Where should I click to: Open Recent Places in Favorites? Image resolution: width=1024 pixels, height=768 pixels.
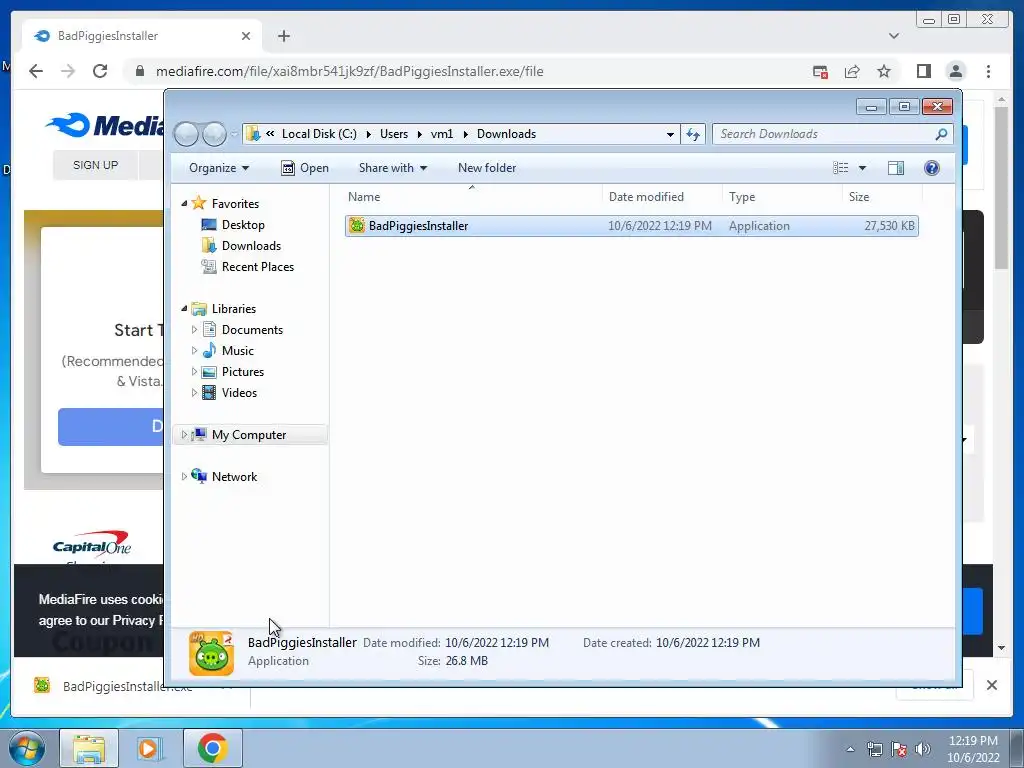tap(258, 266)
